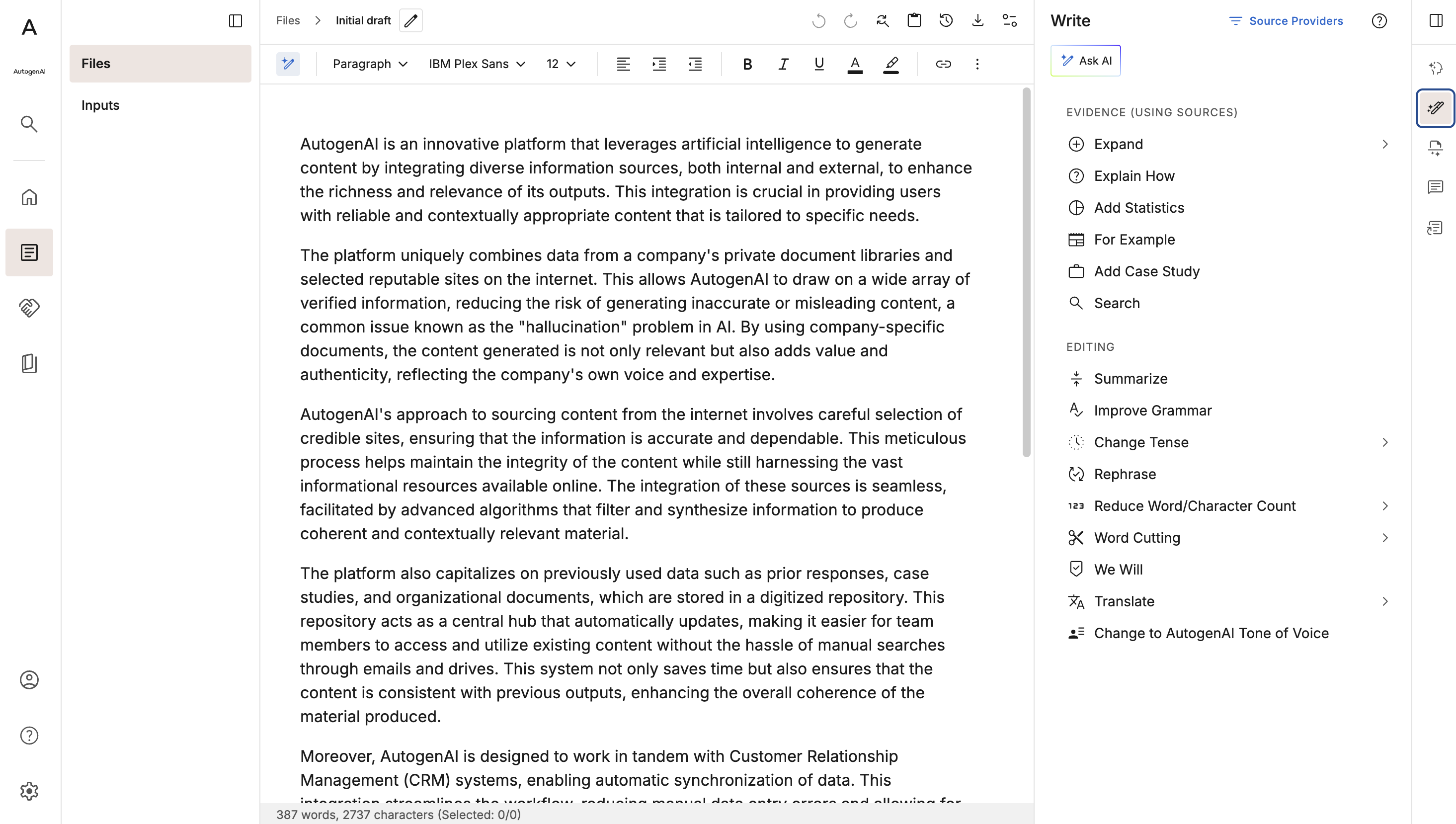Toggle italic formatting

pos(783,64)
